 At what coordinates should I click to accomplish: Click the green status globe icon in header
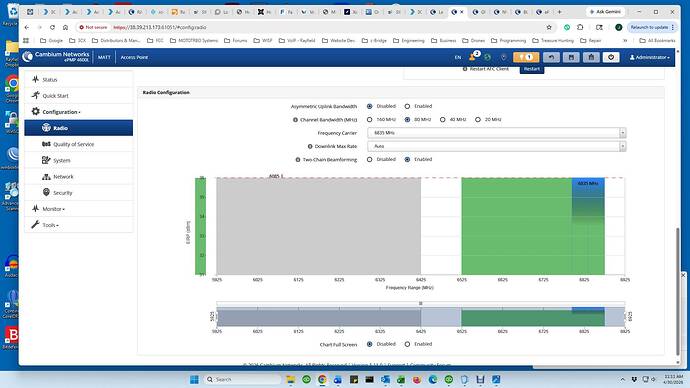coord(488,57)
